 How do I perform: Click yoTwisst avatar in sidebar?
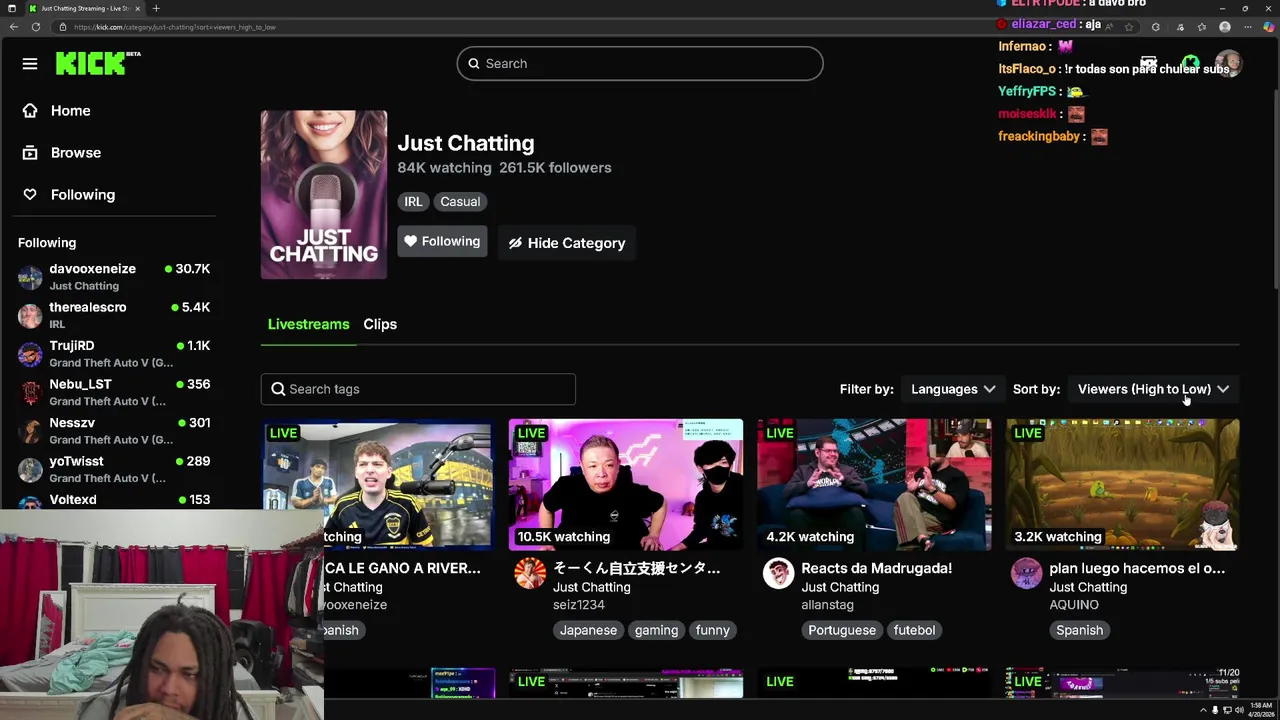(30, 469)
